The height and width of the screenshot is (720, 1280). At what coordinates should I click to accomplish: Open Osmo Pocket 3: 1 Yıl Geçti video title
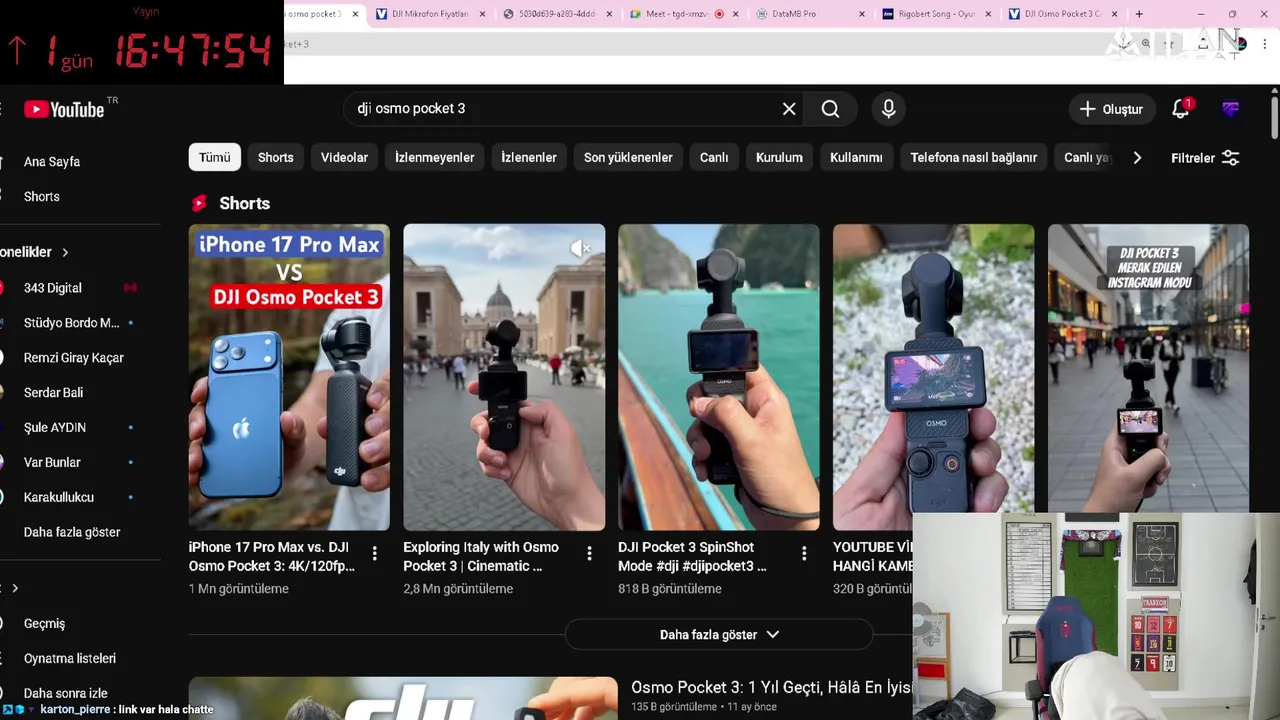tap(771, 688)
